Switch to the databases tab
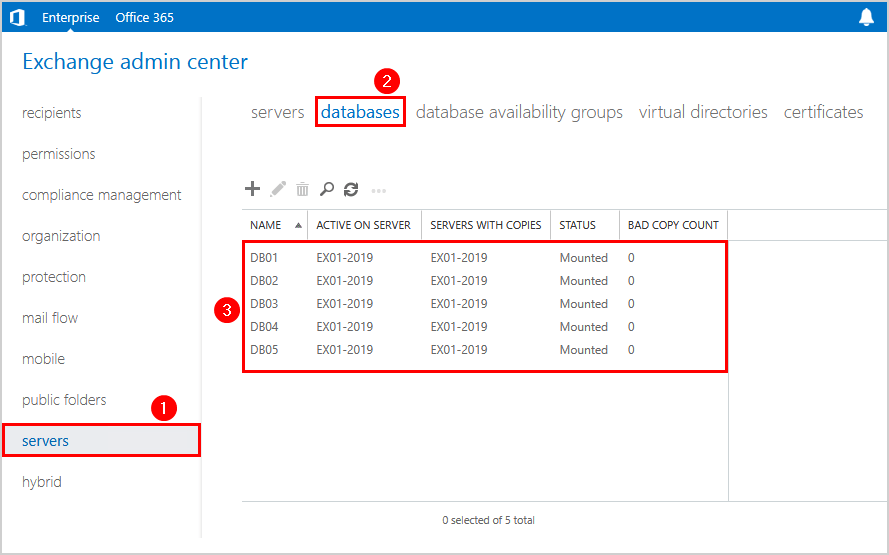 [x=360, y=112]
